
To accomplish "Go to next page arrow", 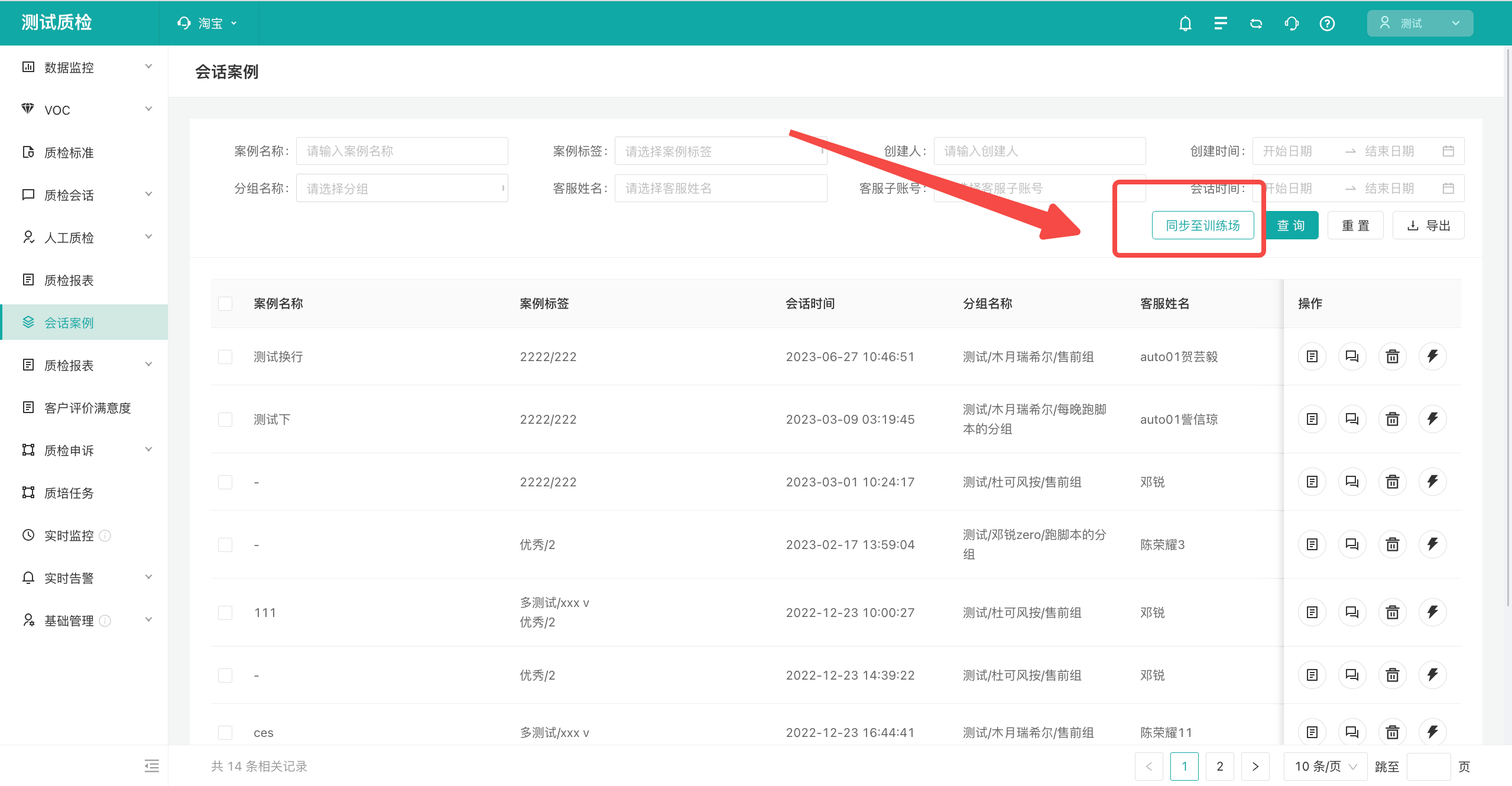I will 1255,766.
